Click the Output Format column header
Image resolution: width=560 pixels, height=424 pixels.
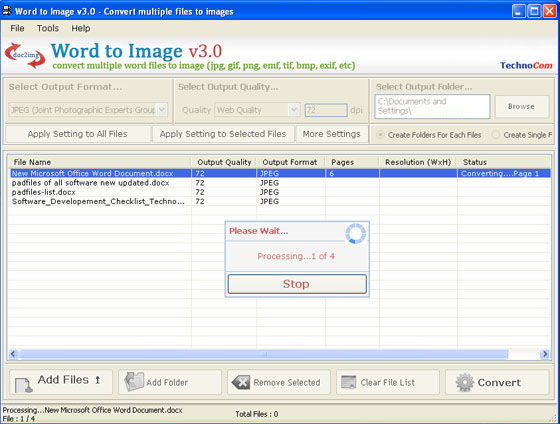[x=291, y=162]
